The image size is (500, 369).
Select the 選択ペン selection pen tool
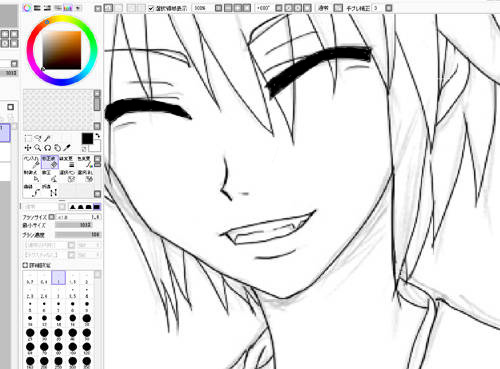point(68,176)
